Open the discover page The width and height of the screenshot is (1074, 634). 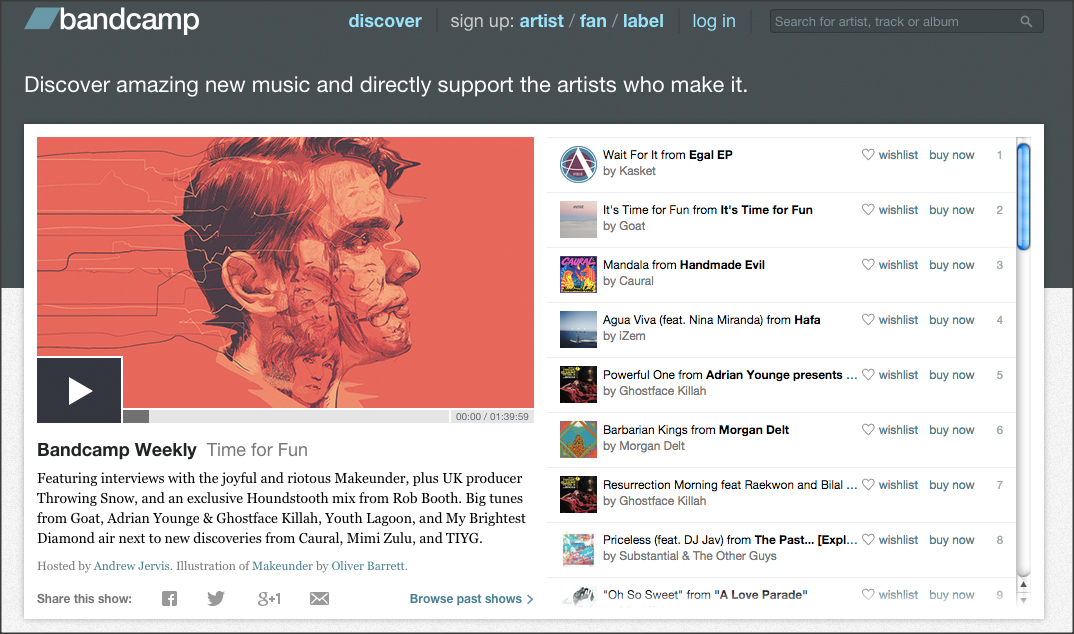coord(385,21)
